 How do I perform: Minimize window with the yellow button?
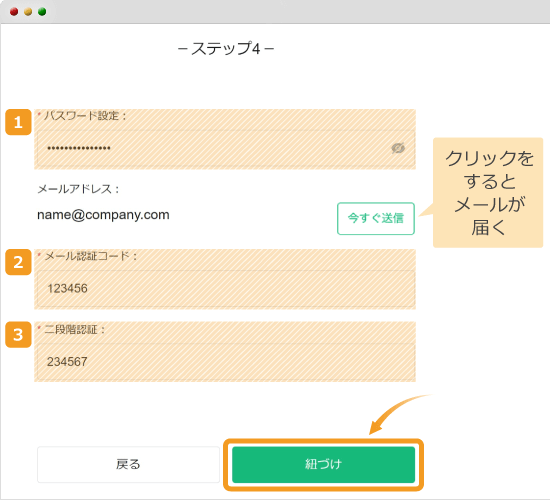pos(28,12)
